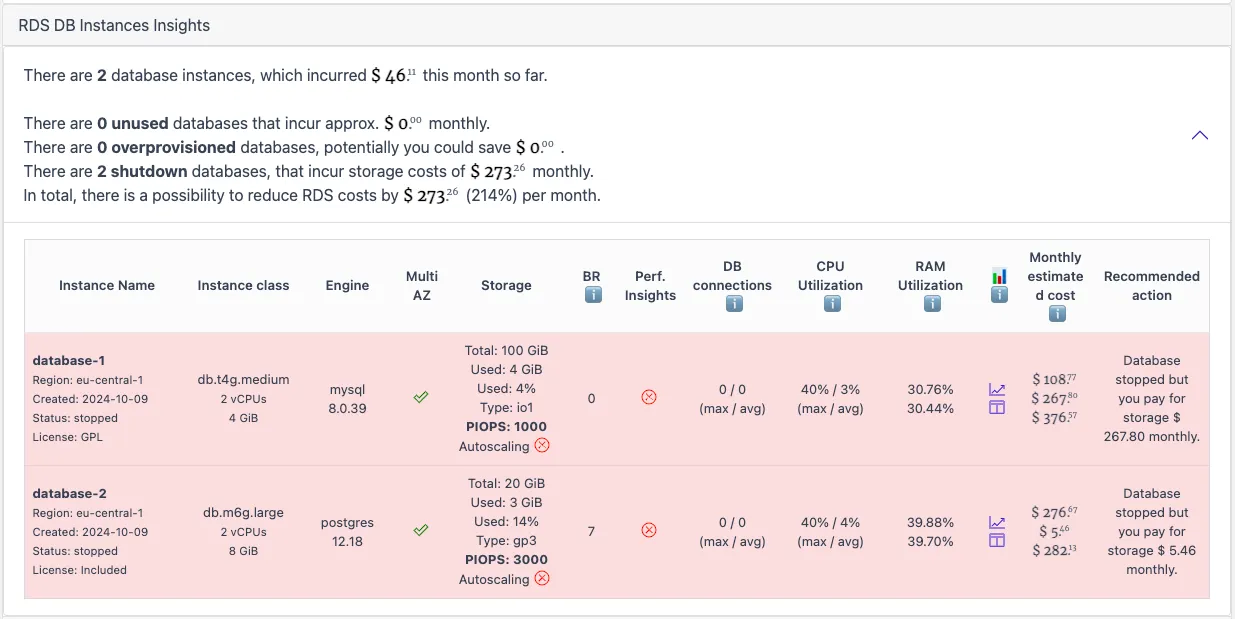The height and width of the screenshot is (619, 1235).
Task: Click the db.t4g.medium instance class
Action: coord(243,379)
